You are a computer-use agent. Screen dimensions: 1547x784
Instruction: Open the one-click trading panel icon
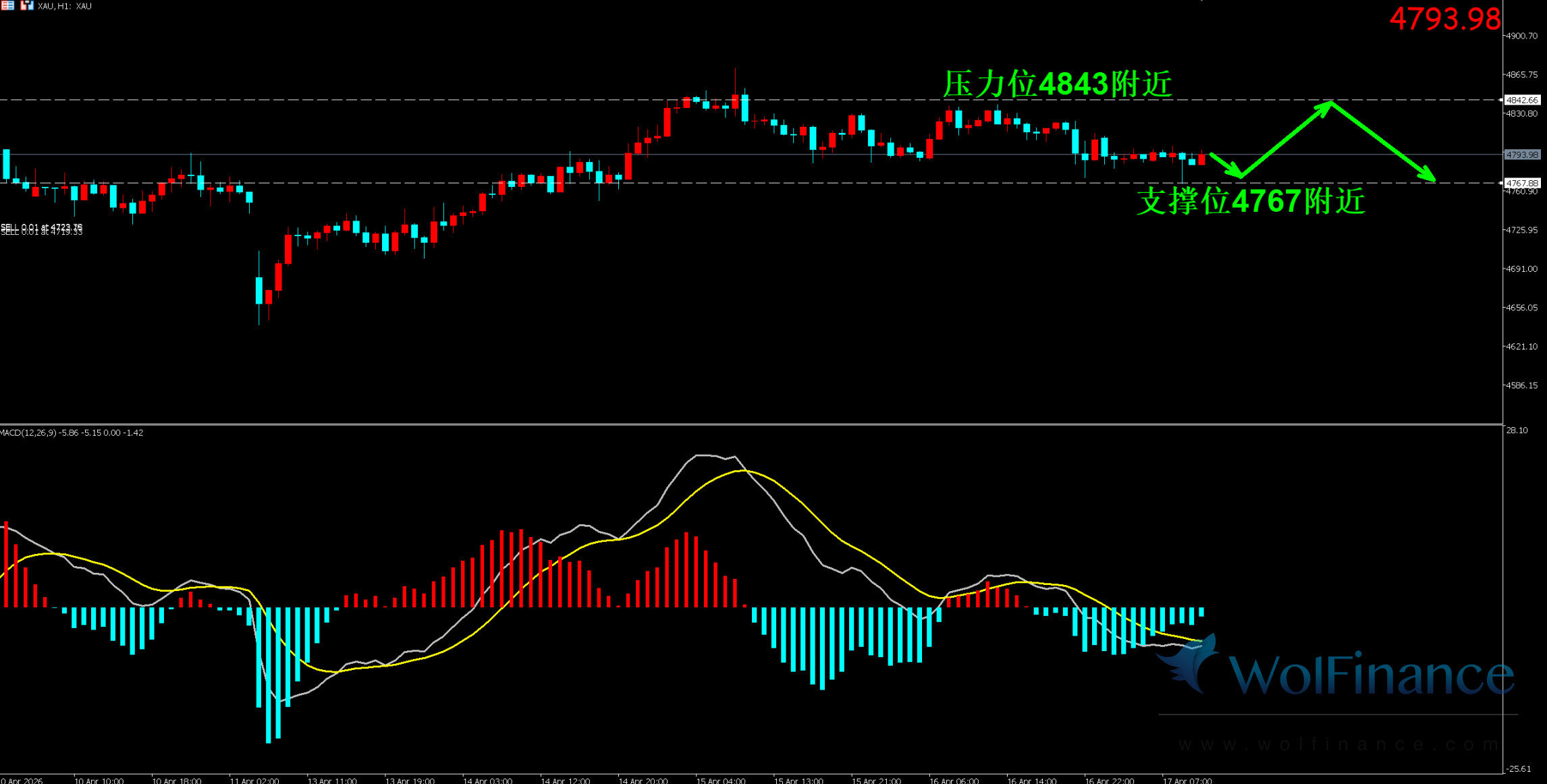tap(27, 5)
